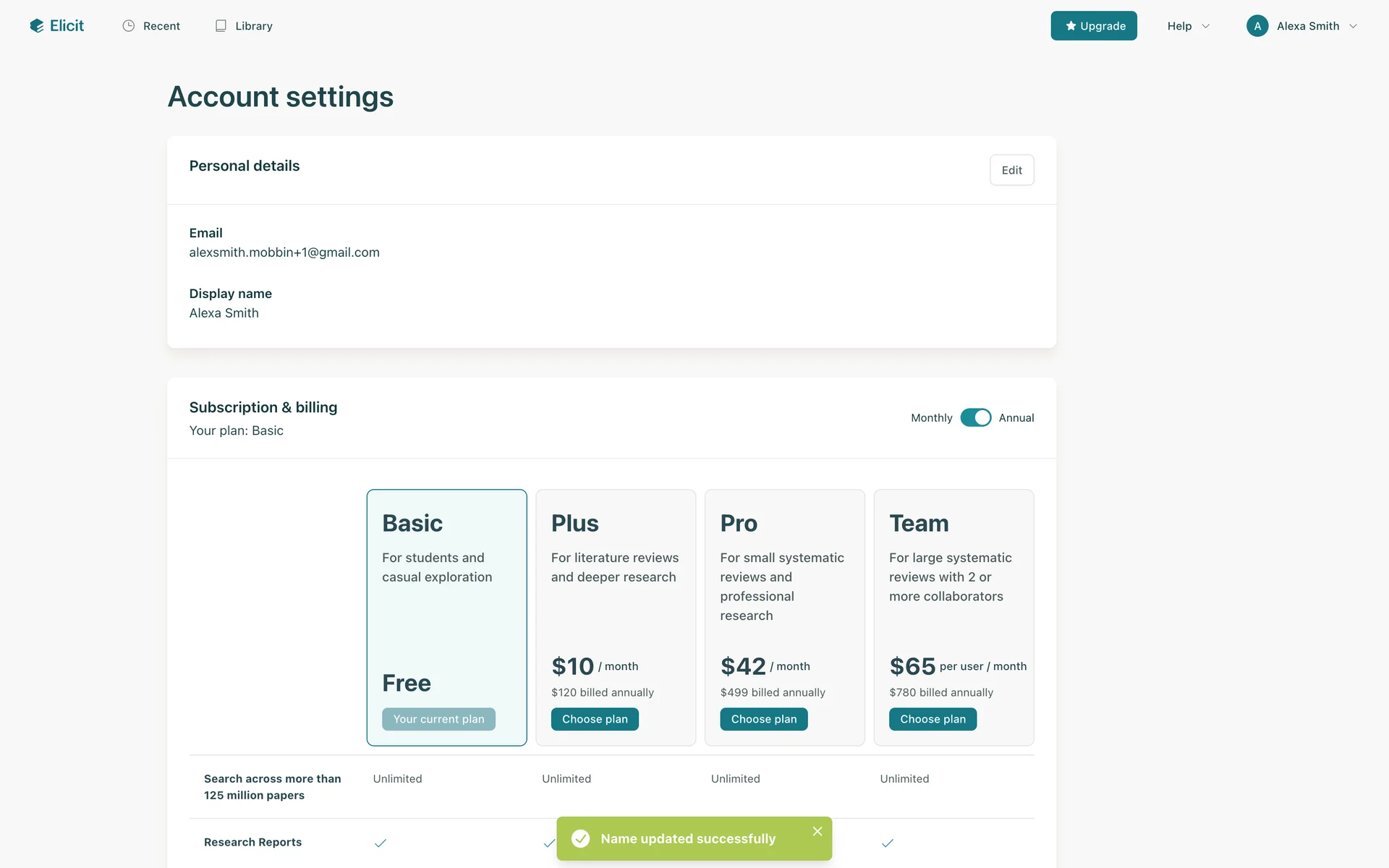Select Annual billing label

point(1016,417)
